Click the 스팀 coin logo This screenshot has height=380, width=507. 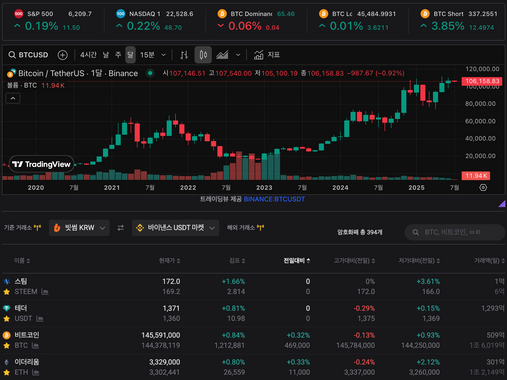click(6, 282)
